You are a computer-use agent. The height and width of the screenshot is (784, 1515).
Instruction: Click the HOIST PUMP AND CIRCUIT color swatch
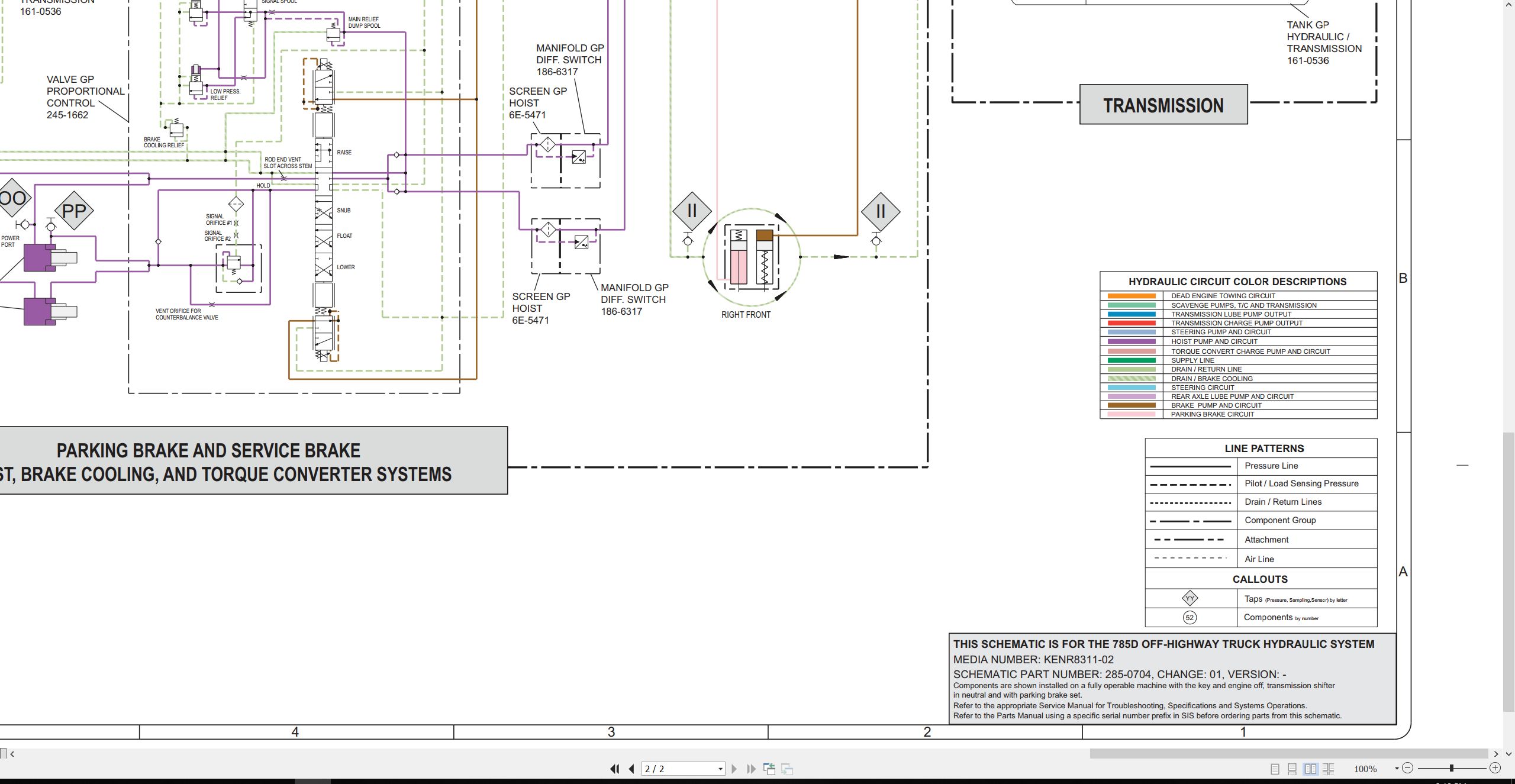pos(1132,341)
